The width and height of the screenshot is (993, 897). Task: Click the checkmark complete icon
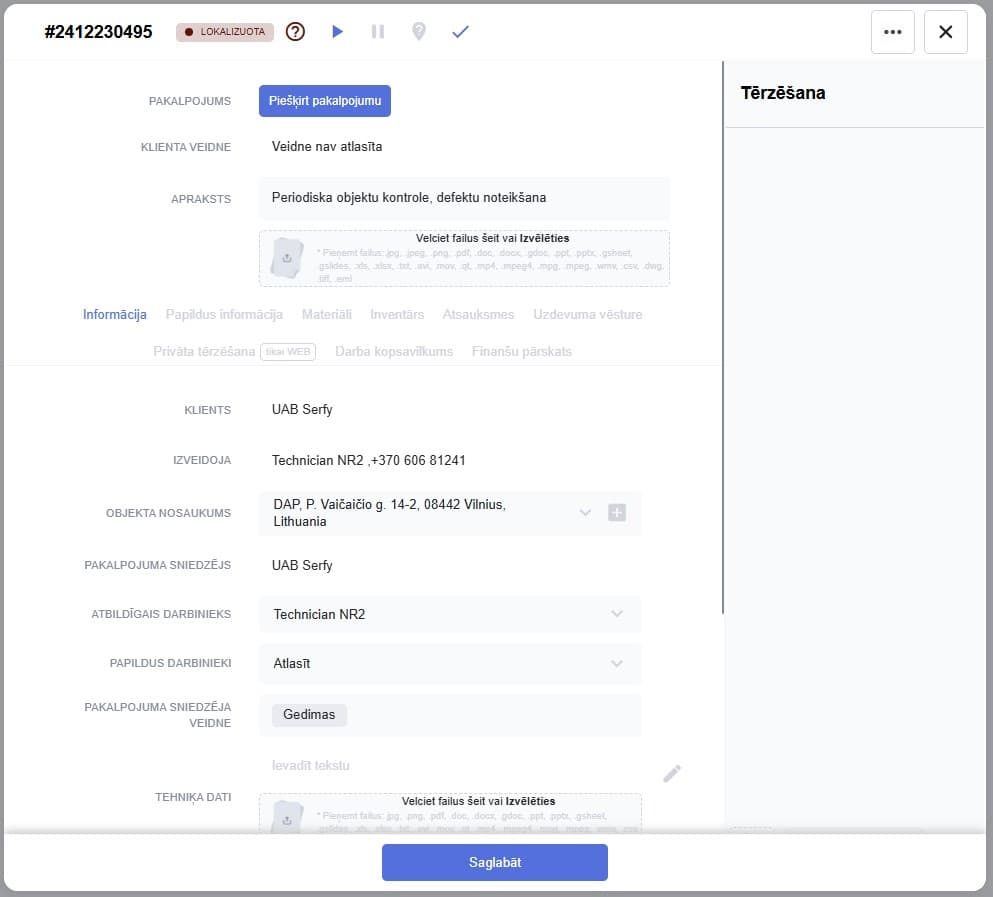click(x=460, y=32)
